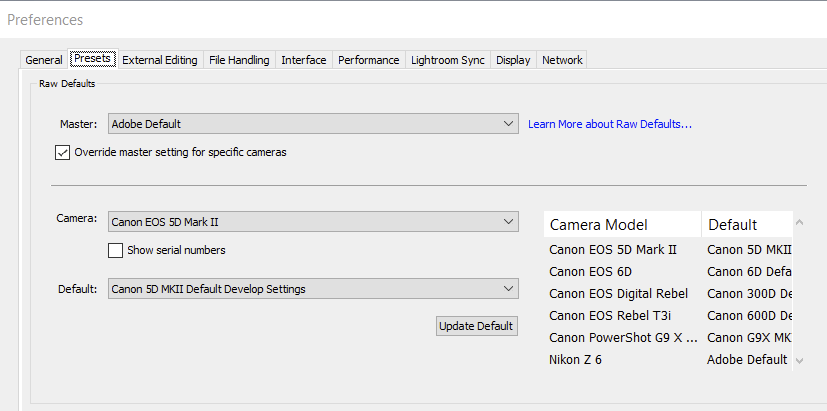The image size is (827, 411).
Task: Open the Lightroom Sync tab
Action: point(448,60)
